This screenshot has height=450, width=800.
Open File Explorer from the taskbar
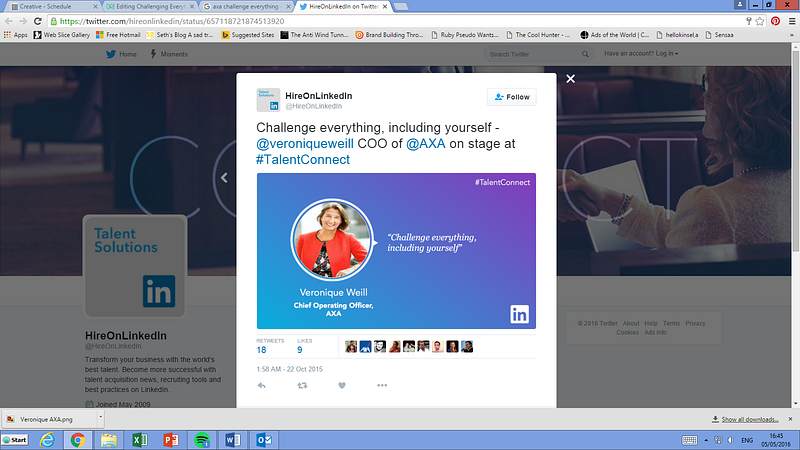coord(109,440)
